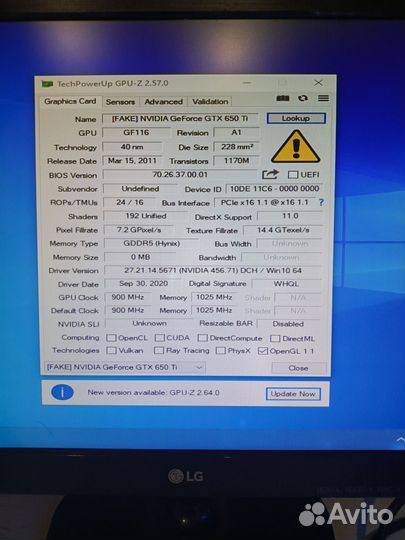The height and width of the screenshot is (540, 405).
Task: Click the Bus Width value Unknown
Action: [x=290, y=244]
